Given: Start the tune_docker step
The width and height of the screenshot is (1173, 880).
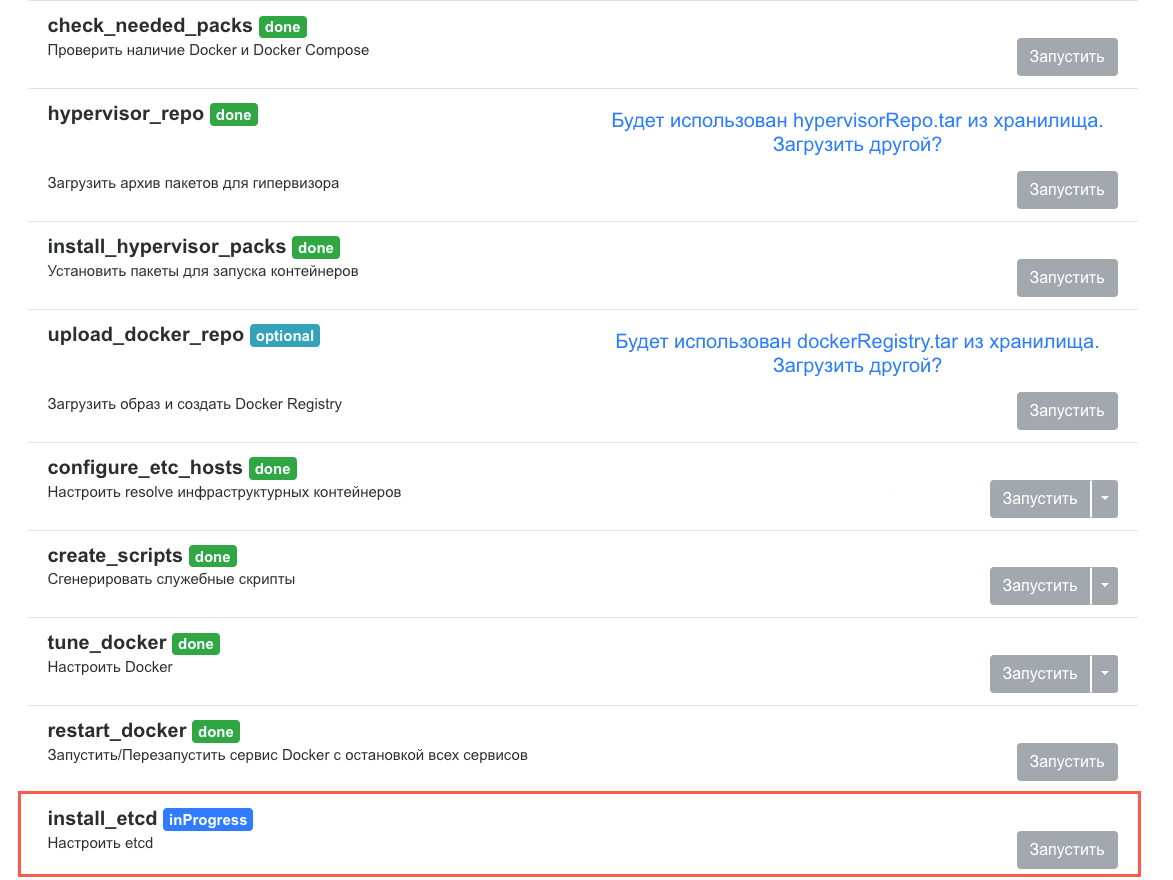Looking at the screenshot, I should click(1039, 674).
